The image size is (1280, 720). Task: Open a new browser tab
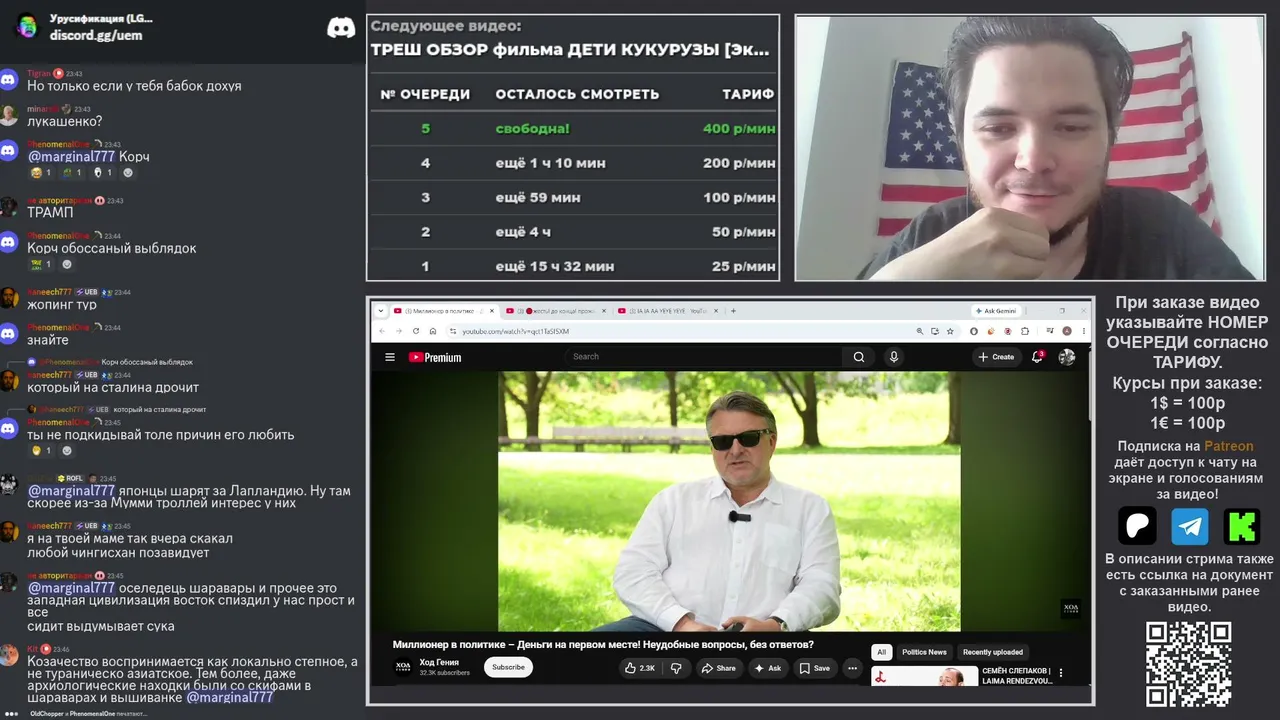(x=733, y=311)
